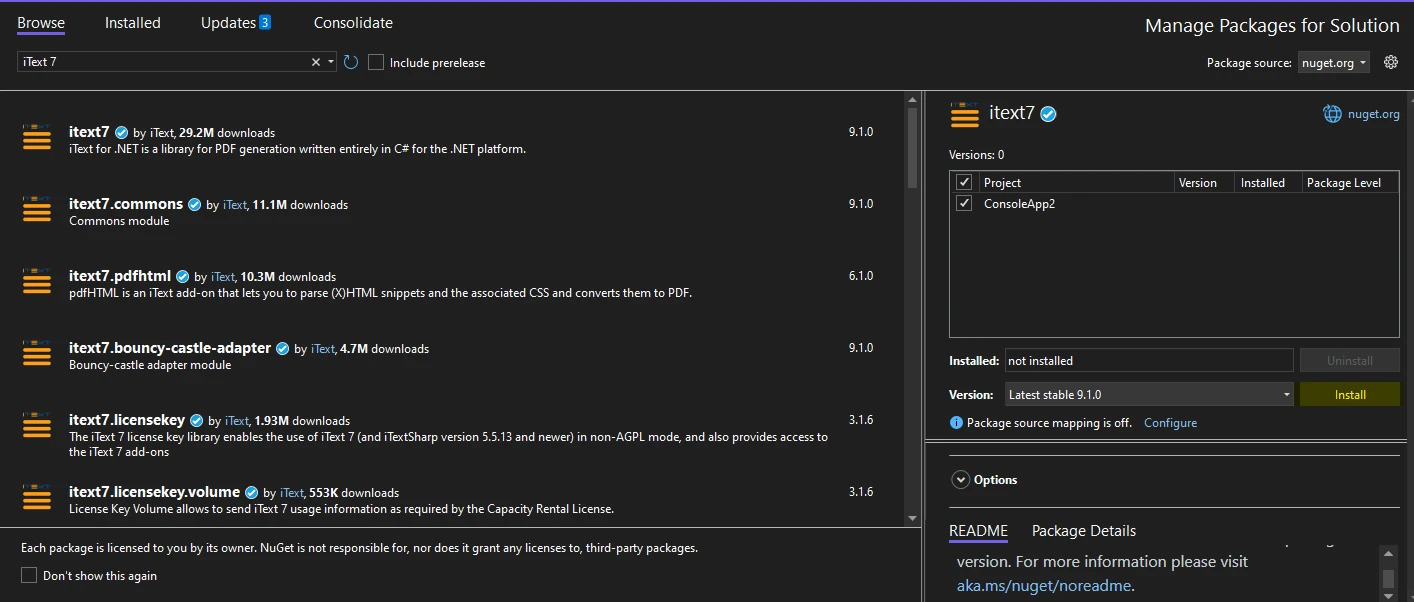Click the globe icon next to nuget.org
The width and height of the screenshot is (1414, 602).
pyautogui.click(x=1333, y=114)
